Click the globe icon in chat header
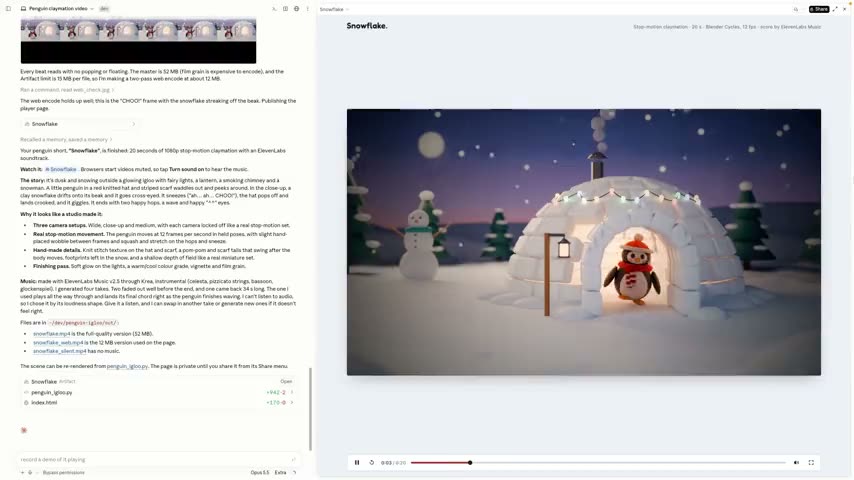The image size is (854, 480). [296, 9]
